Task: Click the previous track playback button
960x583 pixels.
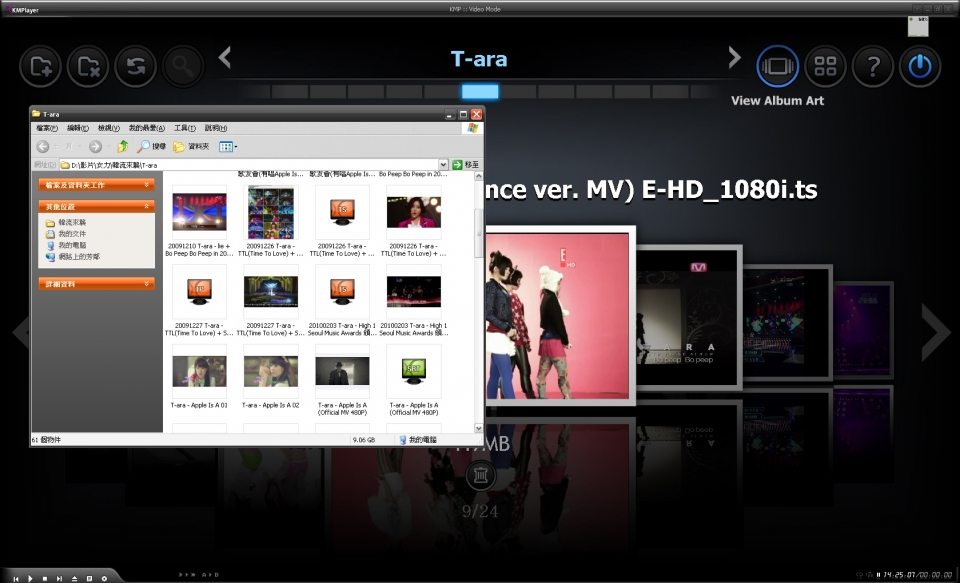Action: [x=16, y=578]
